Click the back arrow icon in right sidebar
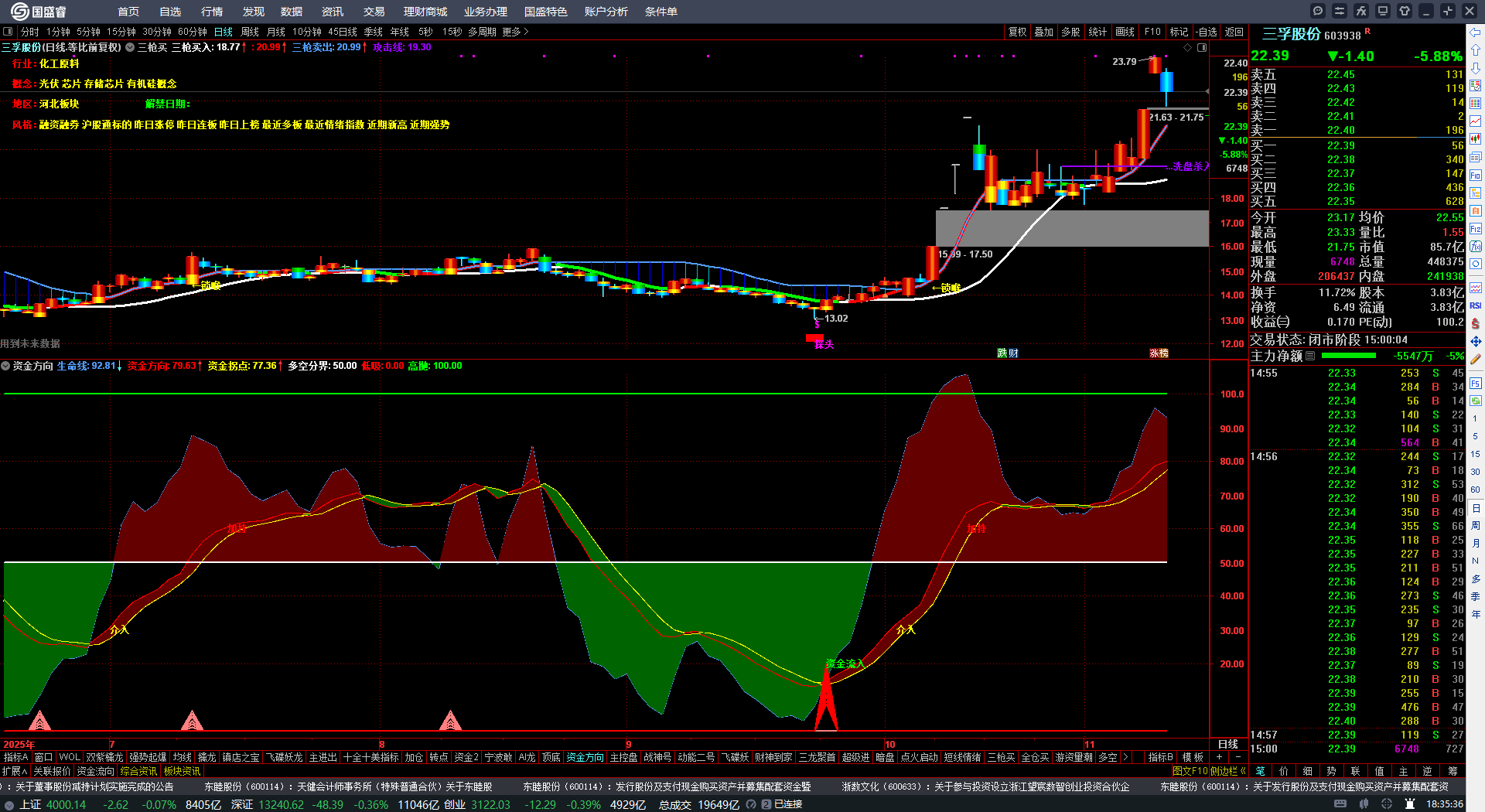The height and width of the screenshot is (812, 1485). point(1476,32)
